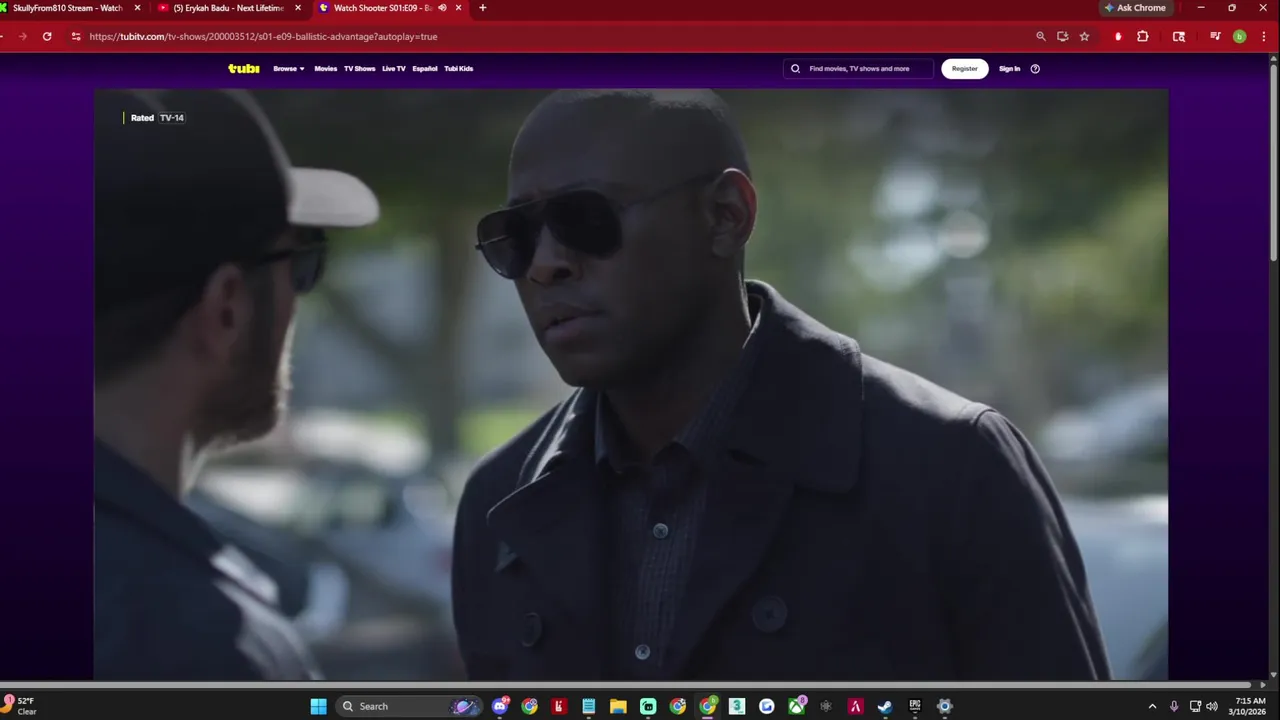Open the Movies section
Viewport: 1280px width, 720px height.
click(326, 69)
